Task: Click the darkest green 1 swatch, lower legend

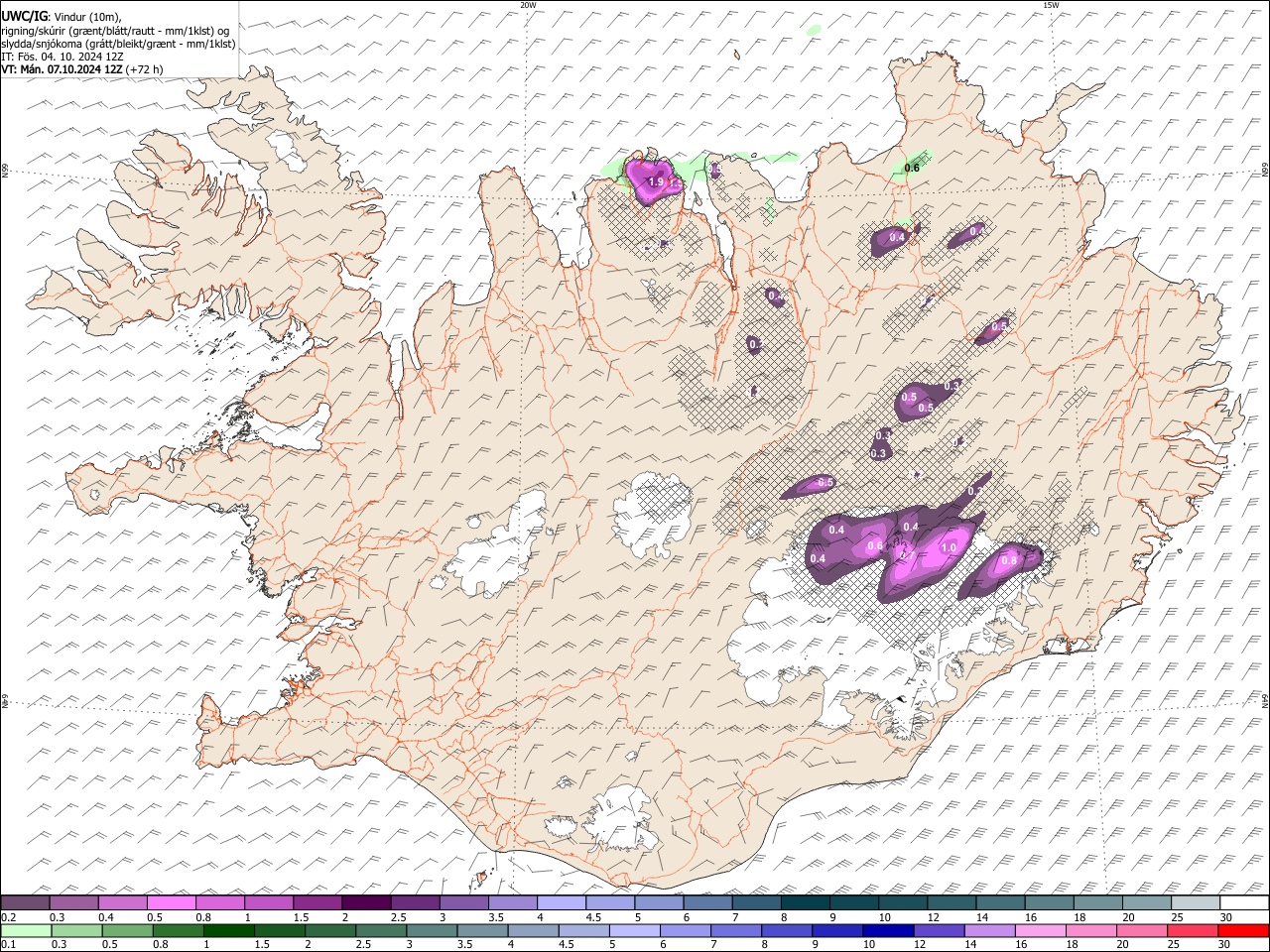Action: coord(228,930)
